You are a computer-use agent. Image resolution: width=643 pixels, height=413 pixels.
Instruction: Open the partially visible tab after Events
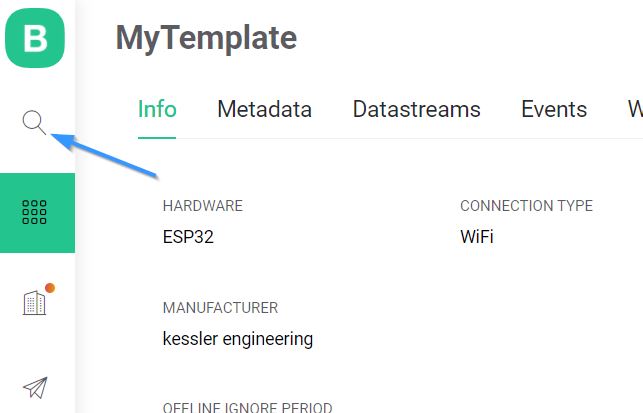[x=635, y=109]
